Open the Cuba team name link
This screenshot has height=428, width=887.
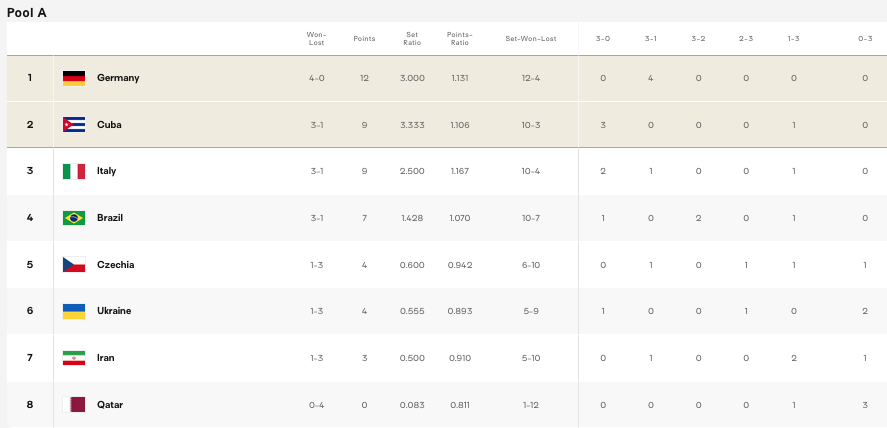(109, 125)
